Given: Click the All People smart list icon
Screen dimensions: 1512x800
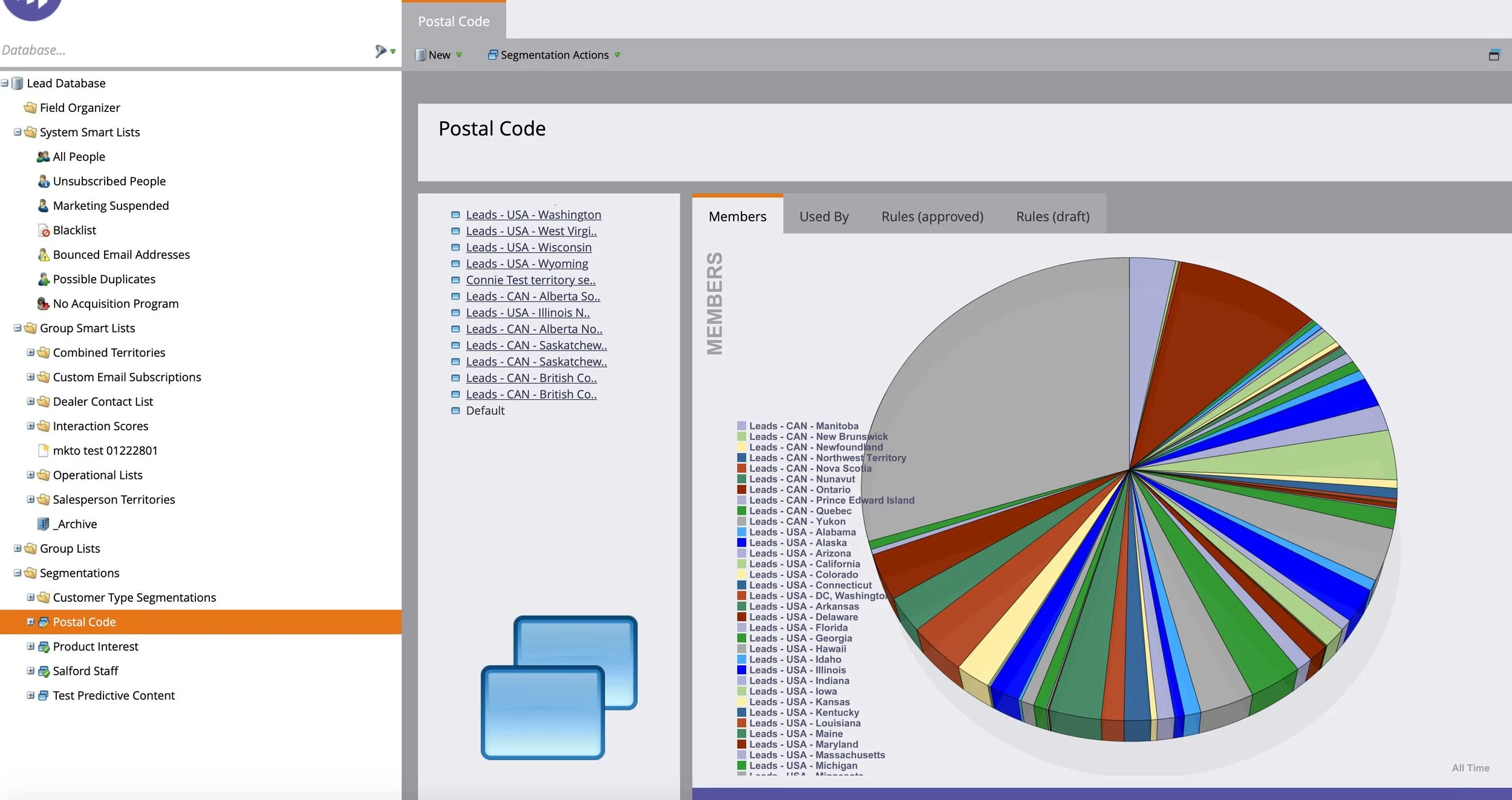Looking at the screenshot, I should [x=43, y=157].
